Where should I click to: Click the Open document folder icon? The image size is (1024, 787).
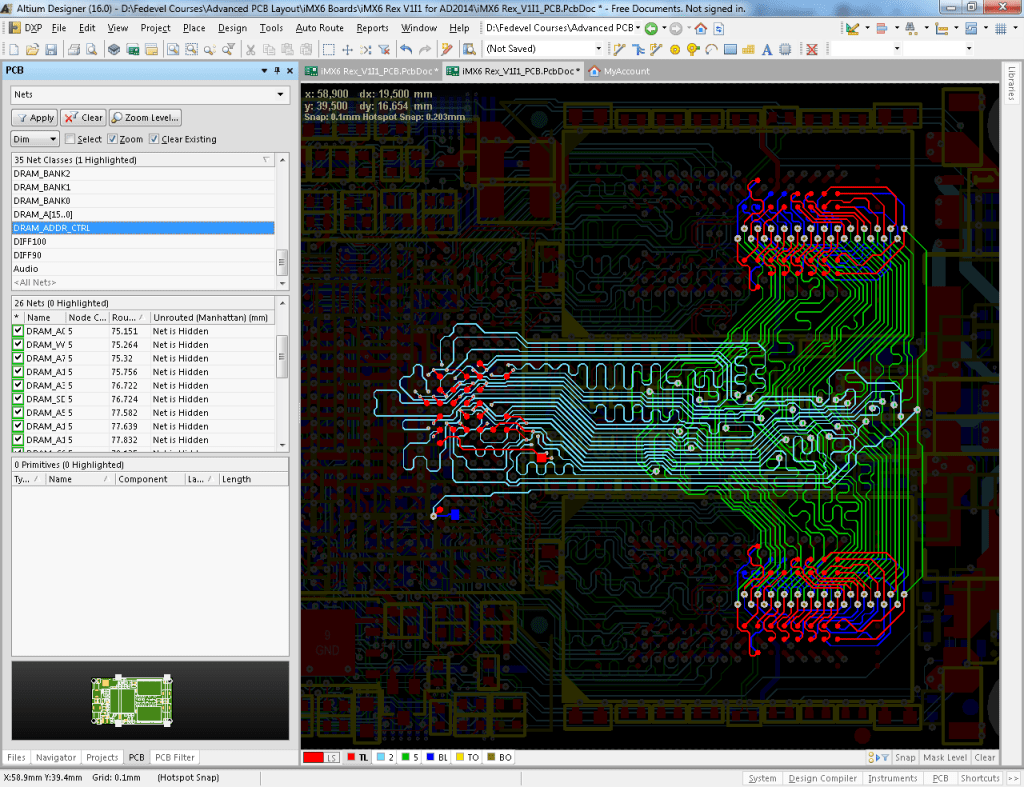tap(30, 49)
